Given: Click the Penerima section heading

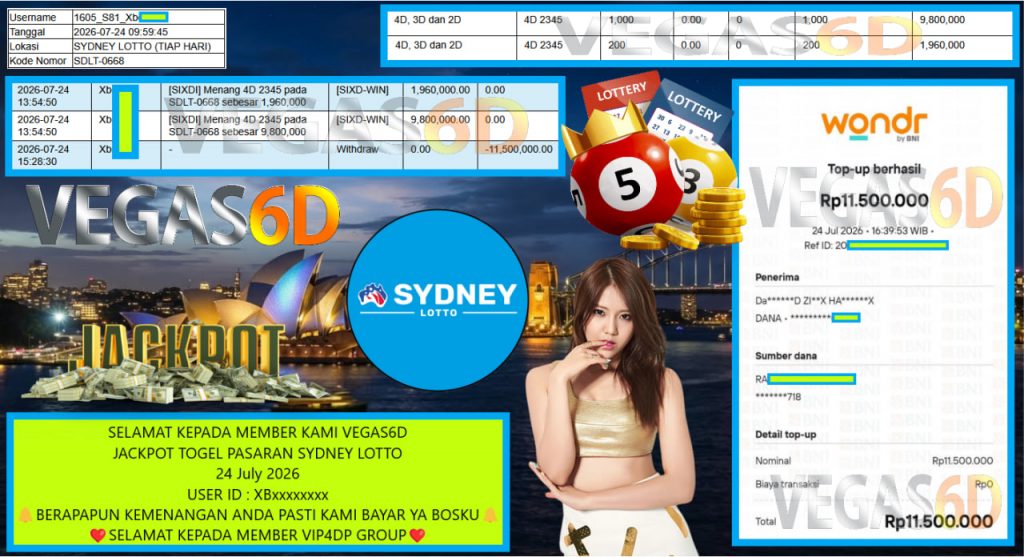Looking at the screenshot, I should [x=776, y=277].
